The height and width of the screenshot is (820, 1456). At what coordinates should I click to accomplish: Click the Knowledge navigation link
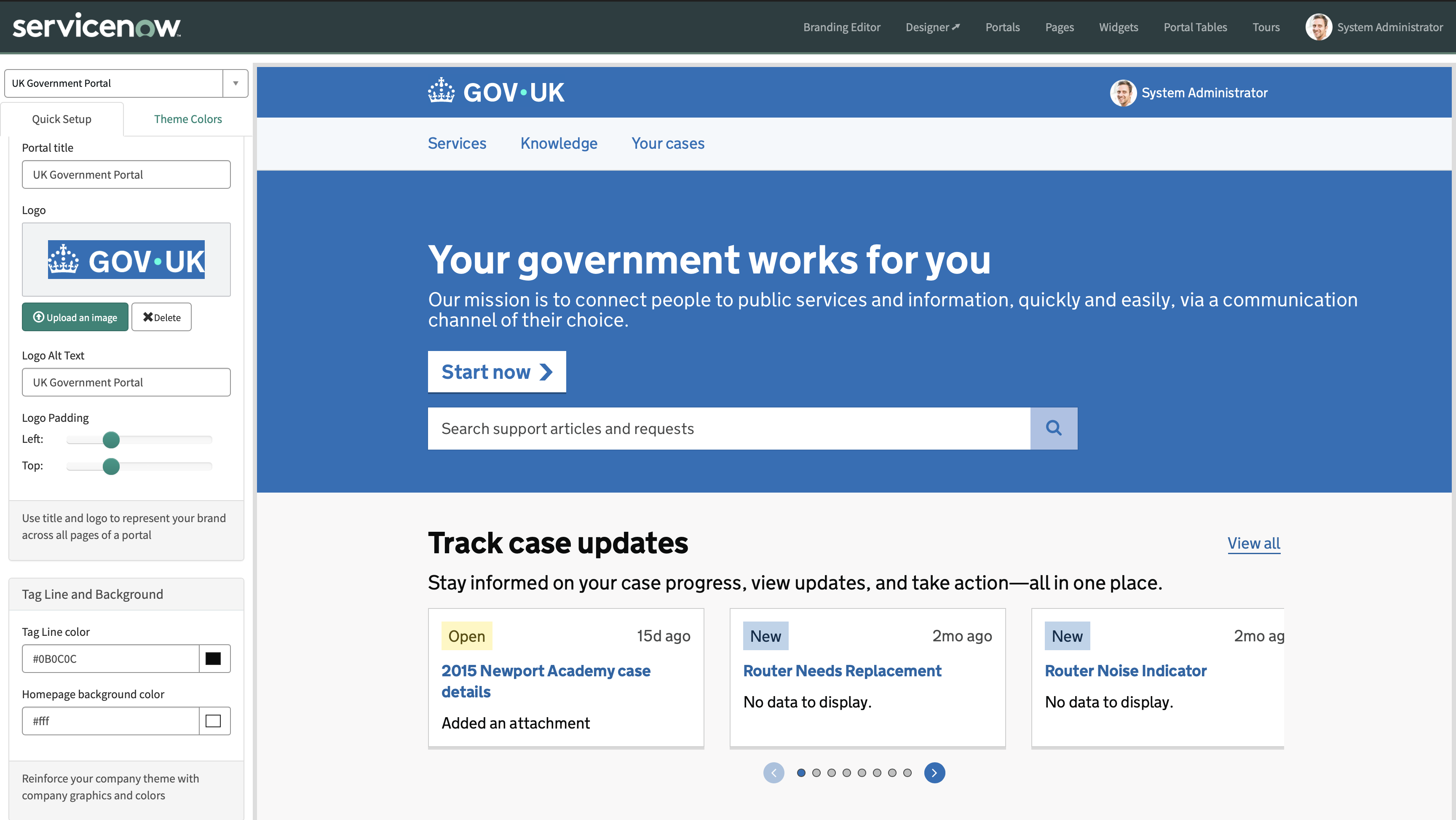[x=559, y=143]
